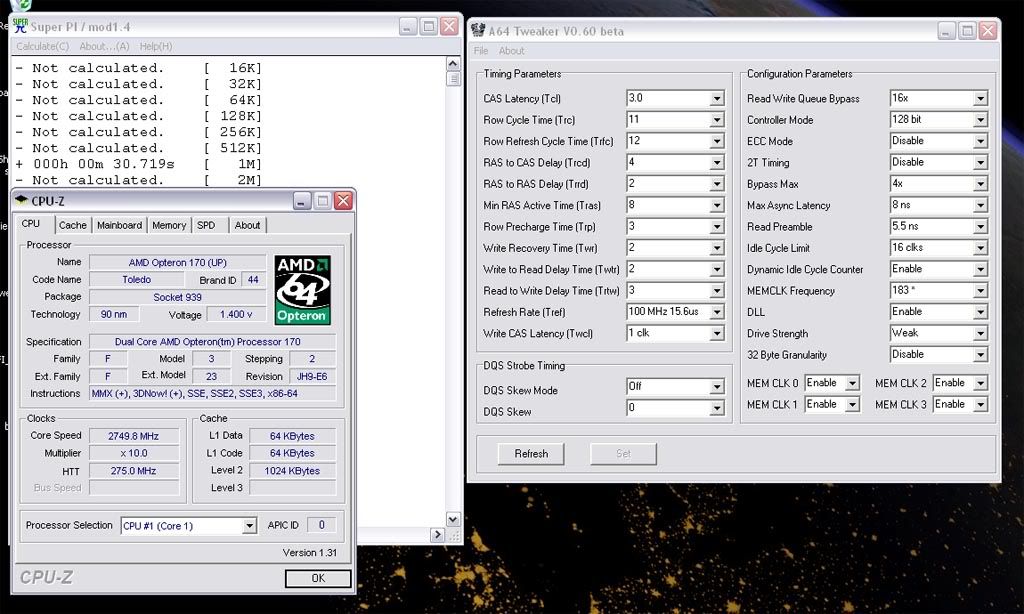The height and width of the screenshot is (614, 1024).
Task: Switch to CPU tab in CPU-Z
Action: [x=31, y=223]
